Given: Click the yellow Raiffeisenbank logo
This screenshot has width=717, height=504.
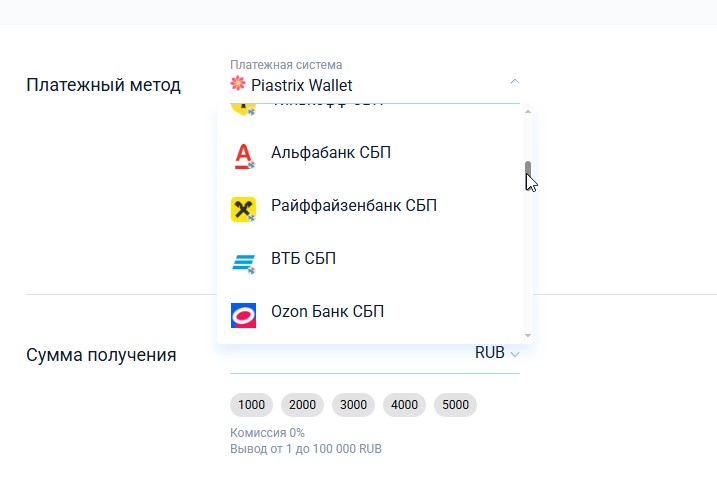Looking at the screenshot, I should coord(243,208).
